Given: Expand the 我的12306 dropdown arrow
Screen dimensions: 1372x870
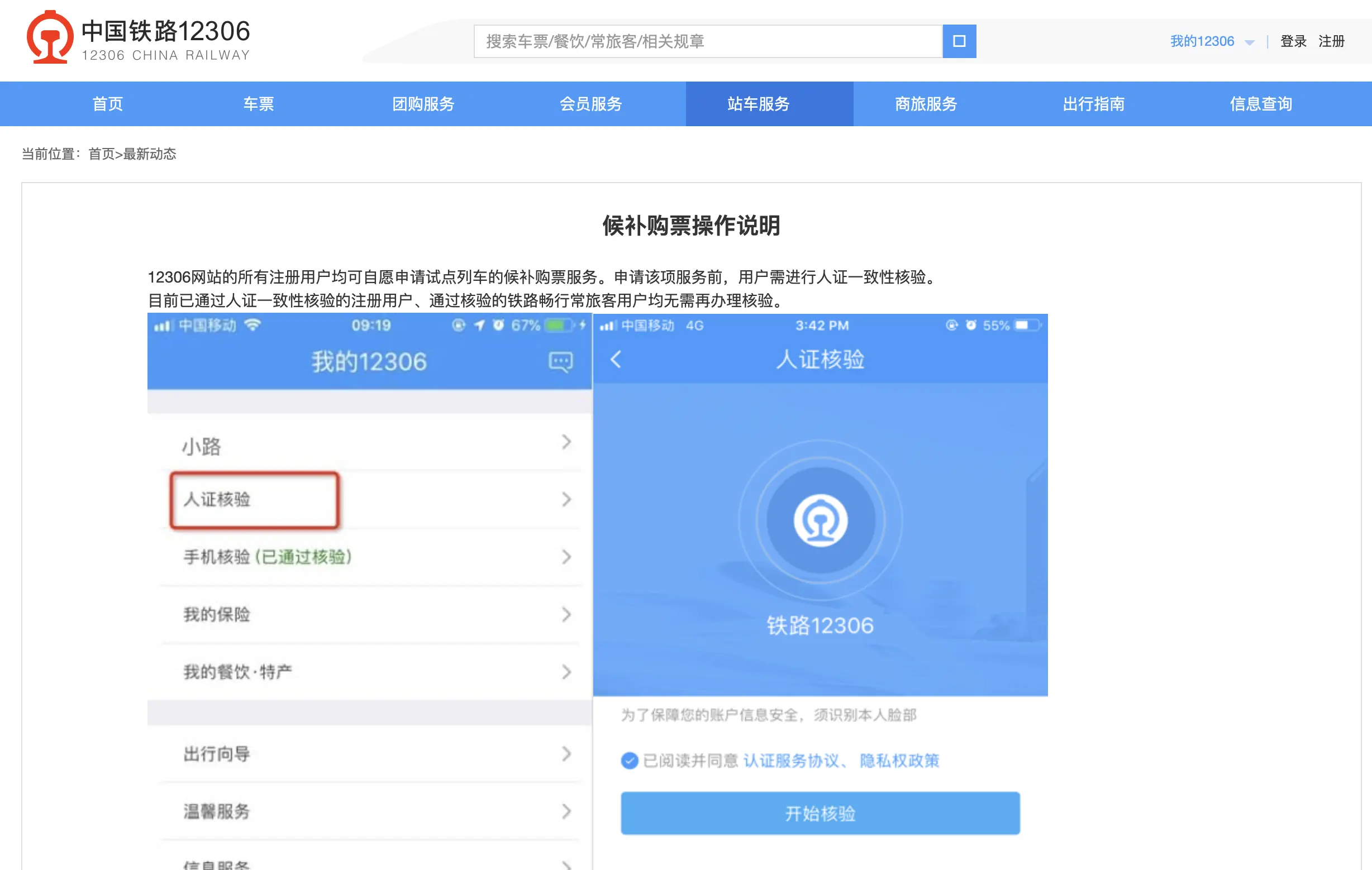Looking at the screenshot, I should [x=1250, y=42].
